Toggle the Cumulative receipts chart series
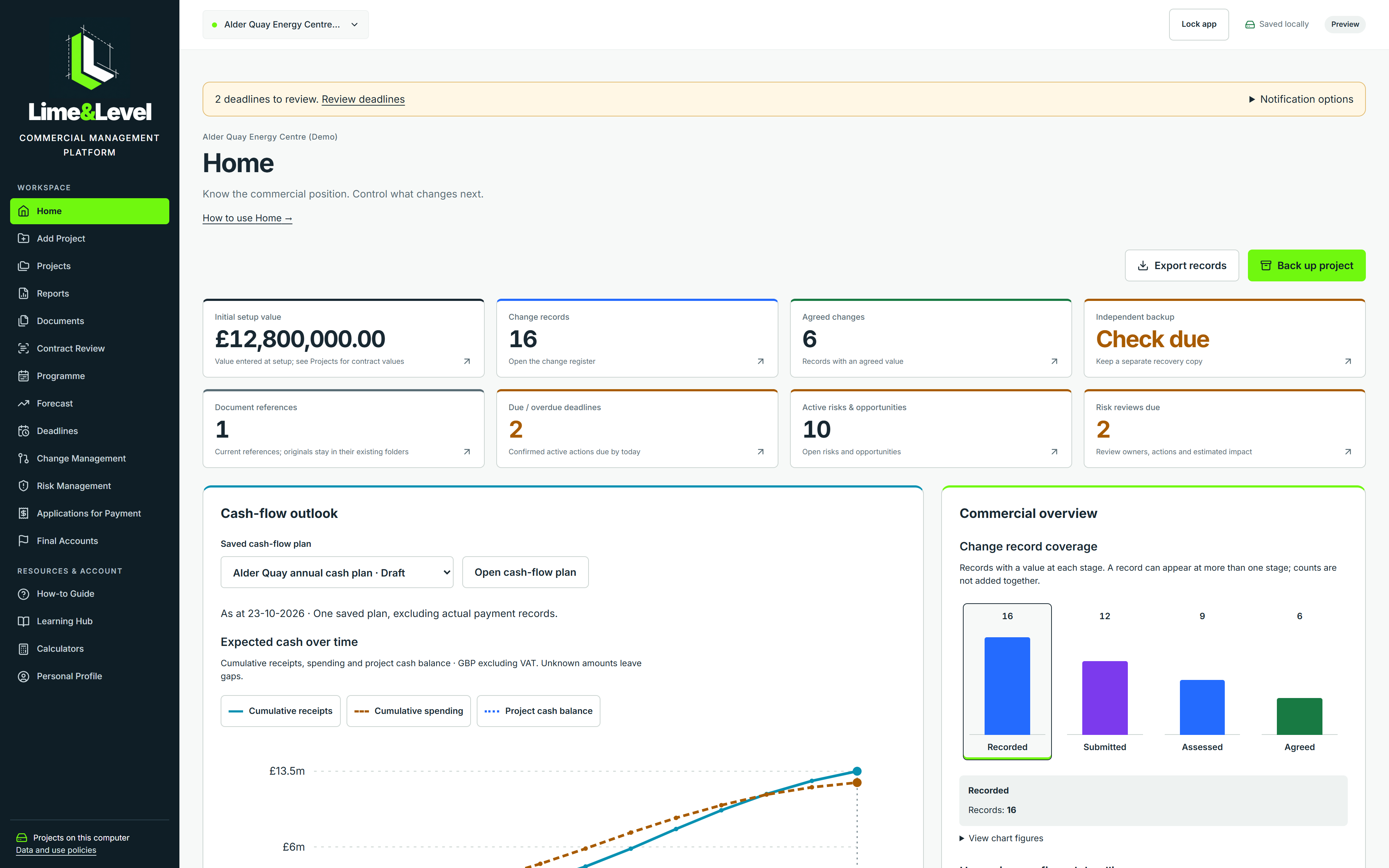This screenshot has height=868, width=1389. [x=281, y=711]
